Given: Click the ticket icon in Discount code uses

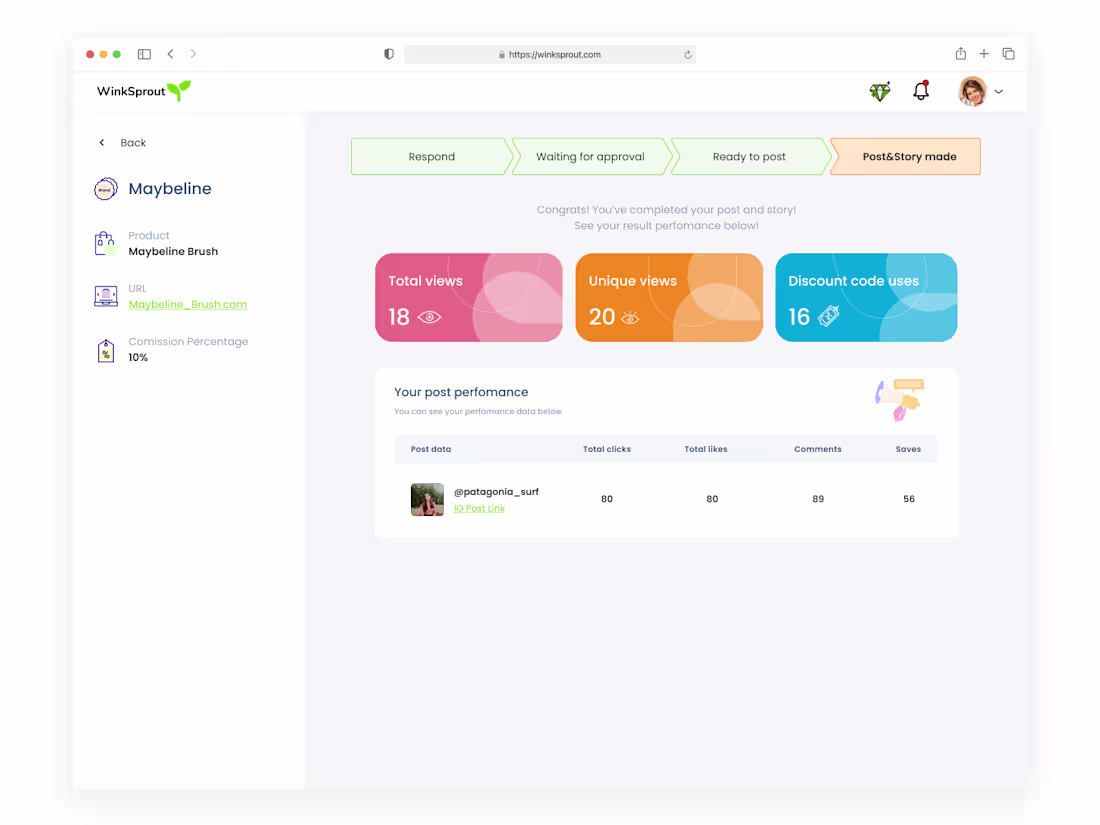Looking at the screenshot, I should 829,316.
